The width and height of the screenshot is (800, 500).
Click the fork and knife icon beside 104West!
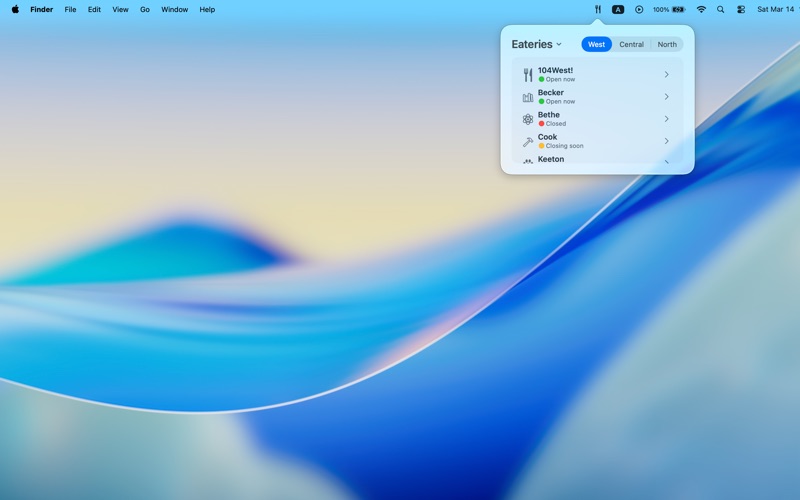(528, 74)
